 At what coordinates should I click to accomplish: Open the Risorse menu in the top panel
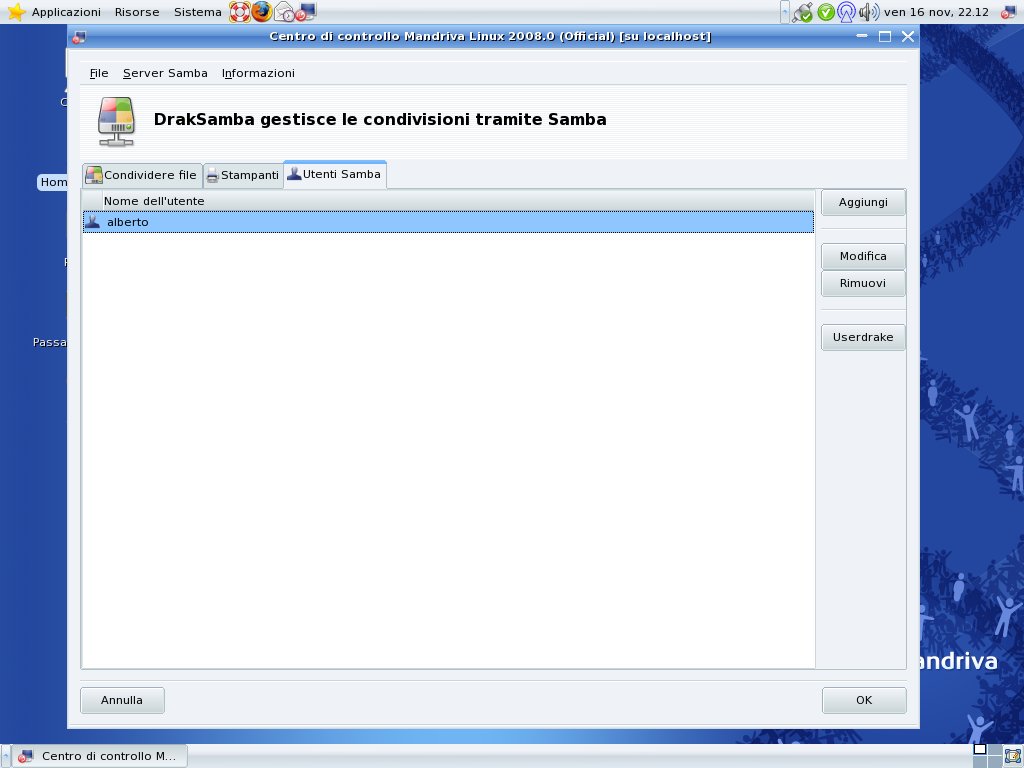coord(136,12)
